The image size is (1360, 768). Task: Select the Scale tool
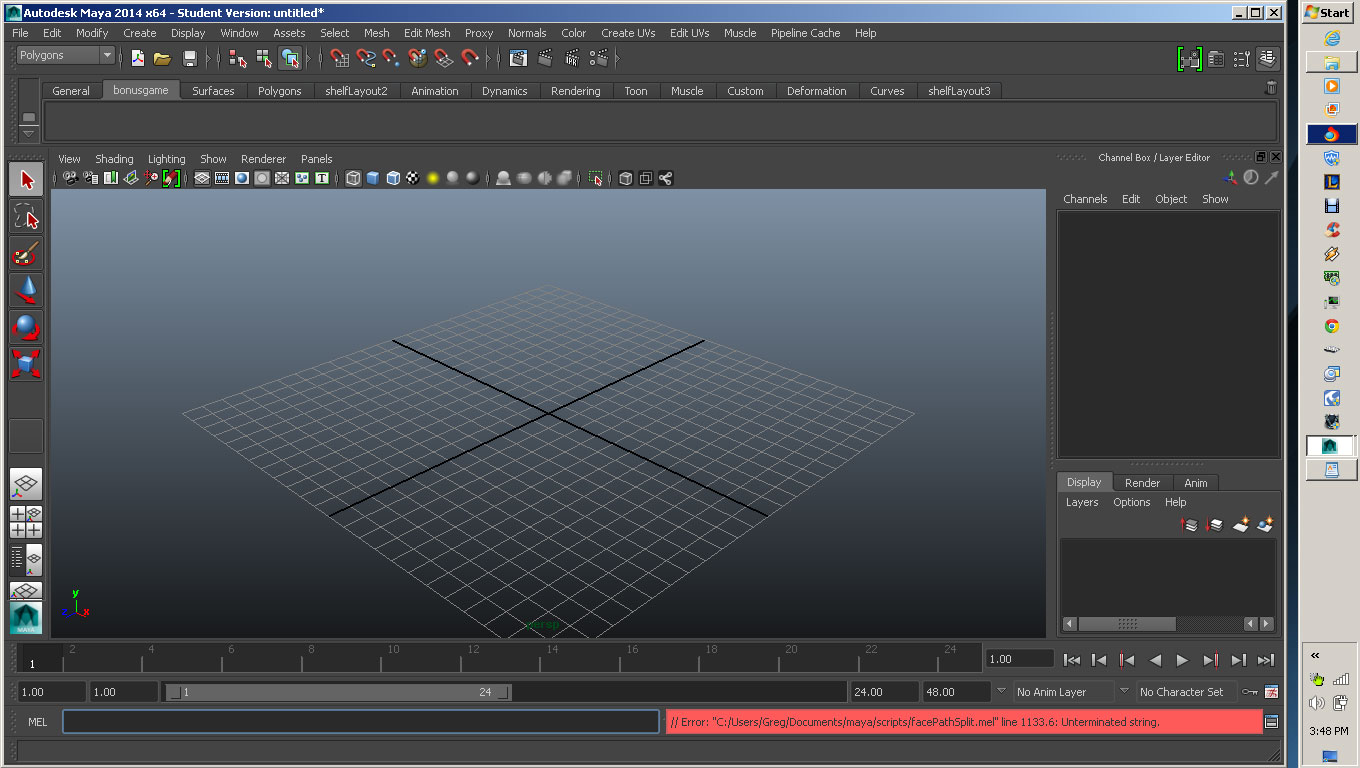point(25,362)
